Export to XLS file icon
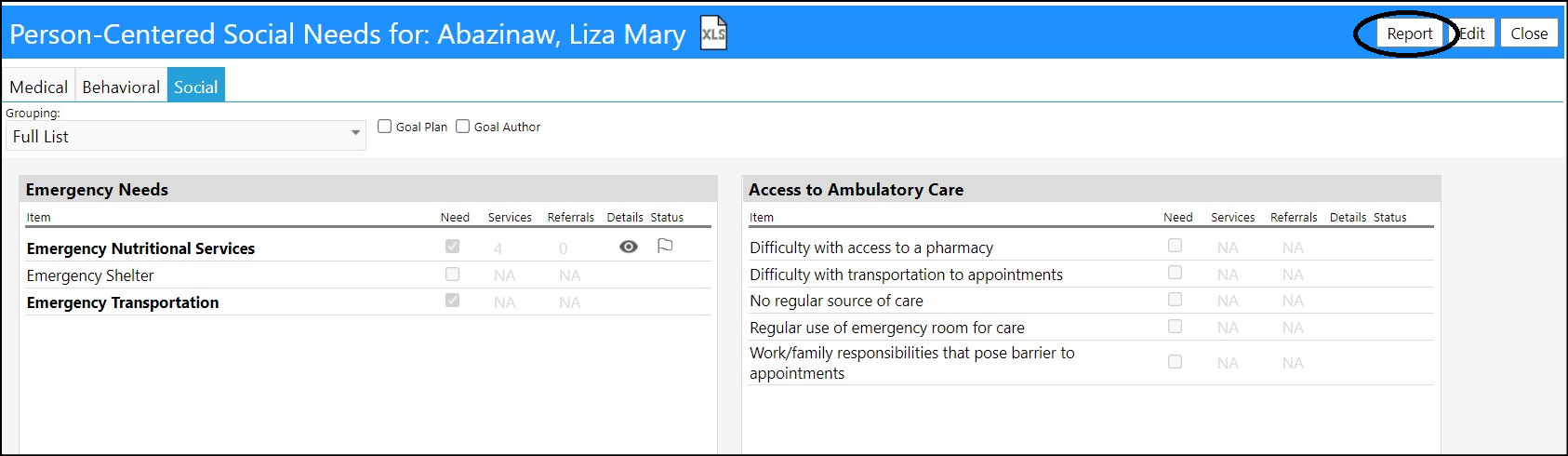Screen dimensions: 1568x456 713,34
